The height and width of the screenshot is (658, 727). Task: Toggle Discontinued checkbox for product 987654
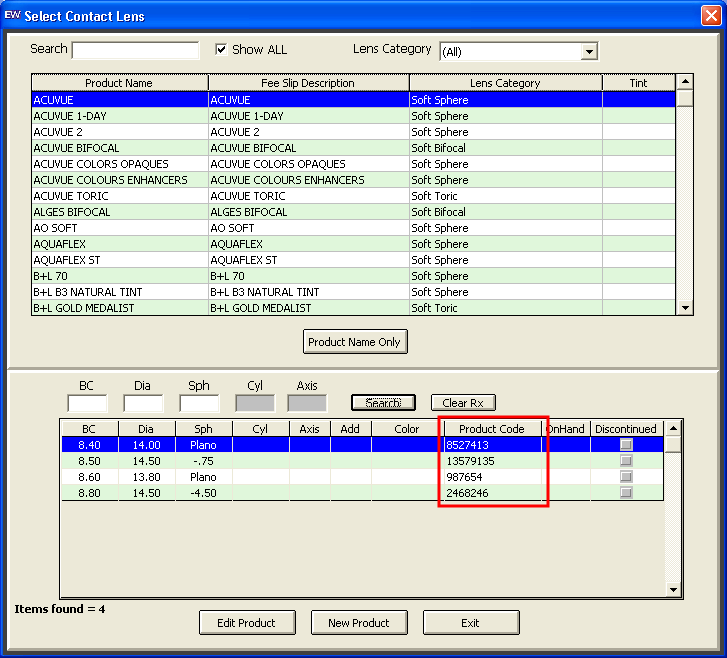pos(626,477)
